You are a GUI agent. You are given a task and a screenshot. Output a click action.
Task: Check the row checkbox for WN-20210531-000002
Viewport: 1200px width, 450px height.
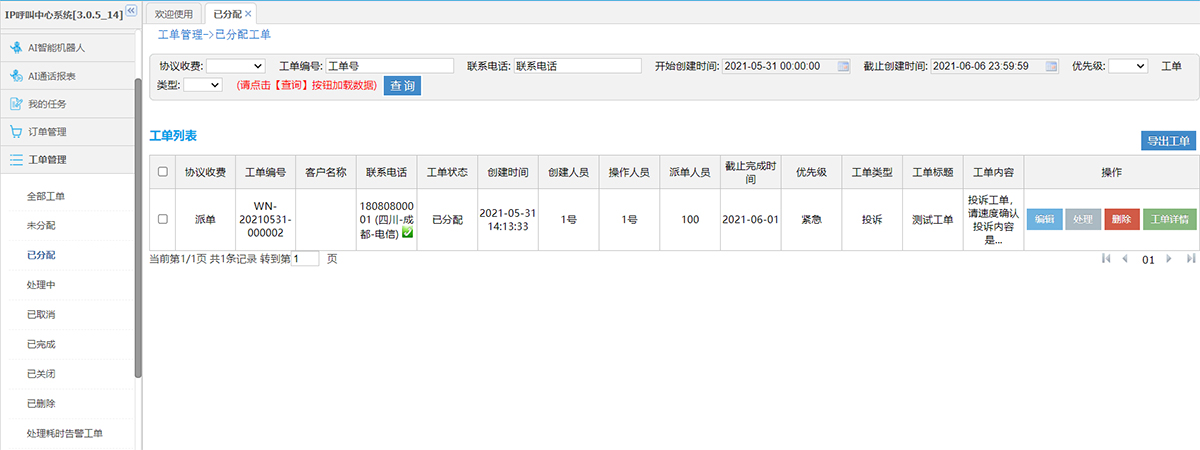(x=163, y=219)
